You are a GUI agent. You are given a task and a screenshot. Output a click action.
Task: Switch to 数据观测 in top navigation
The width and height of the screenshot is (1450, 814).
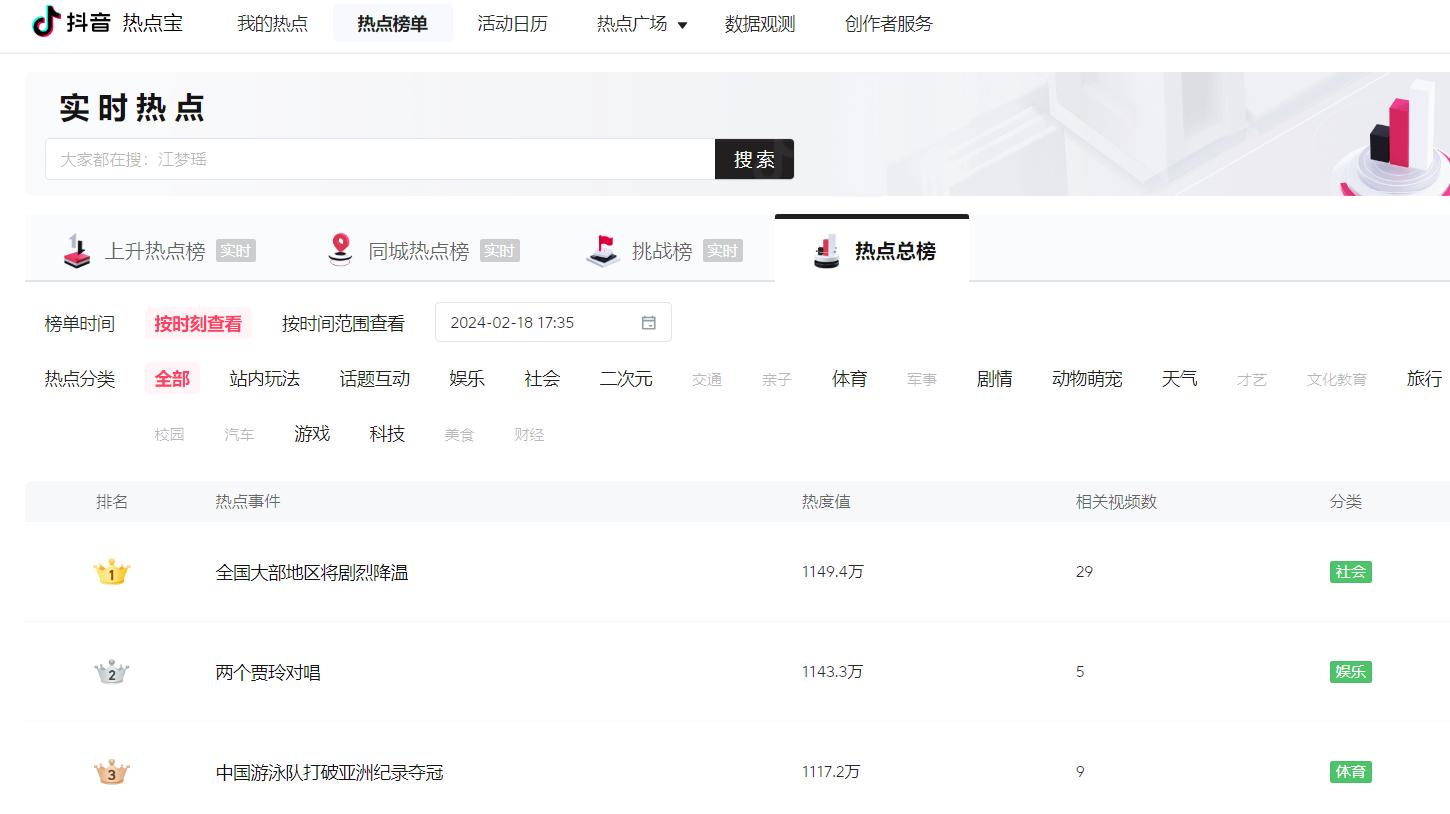tap(759, 24)
